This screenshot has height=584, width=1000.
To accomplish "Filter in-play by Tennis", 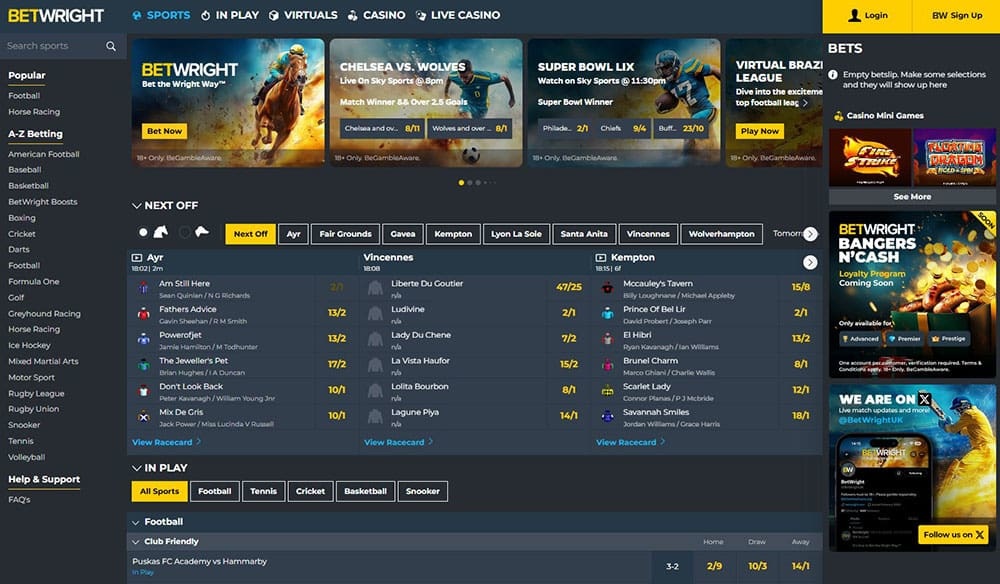I will pos(263,492).
